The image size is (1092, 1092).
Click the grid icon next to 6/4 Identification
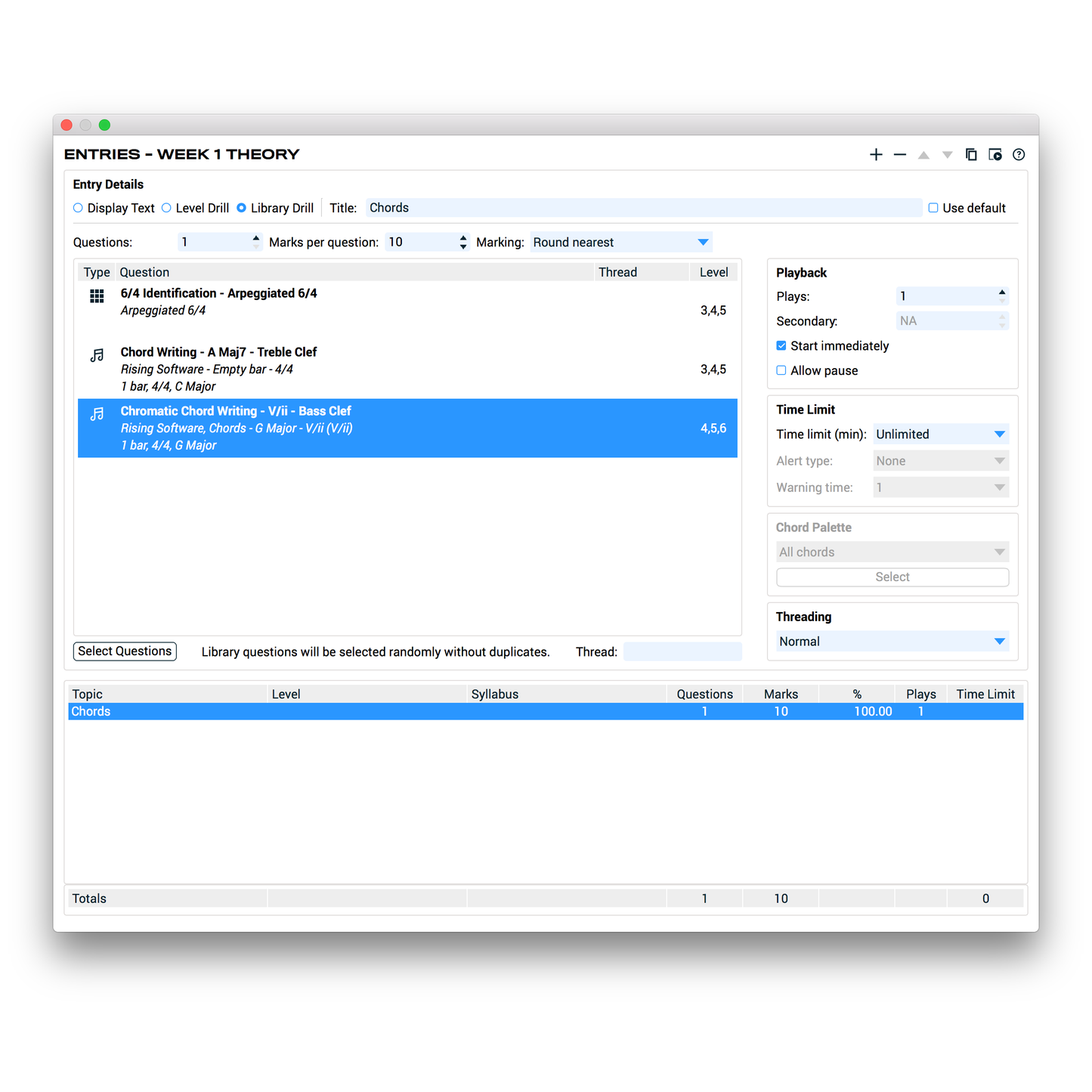(96, 296)
